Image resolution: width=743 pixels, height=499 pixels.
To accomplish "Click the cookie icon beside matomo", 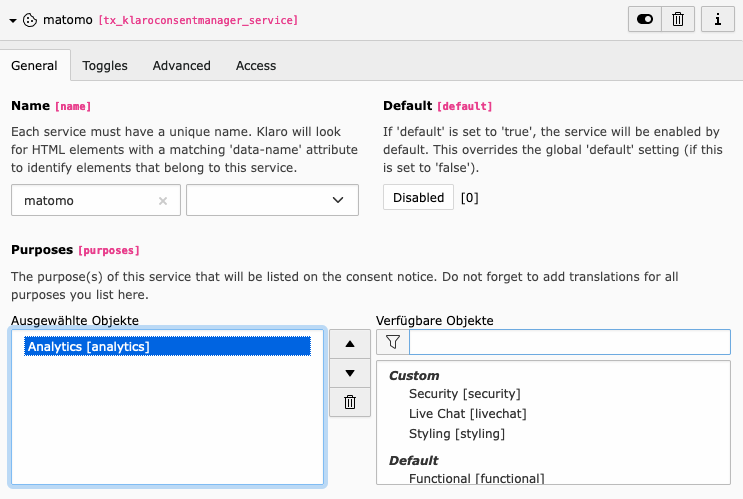I will coord(30,20).
